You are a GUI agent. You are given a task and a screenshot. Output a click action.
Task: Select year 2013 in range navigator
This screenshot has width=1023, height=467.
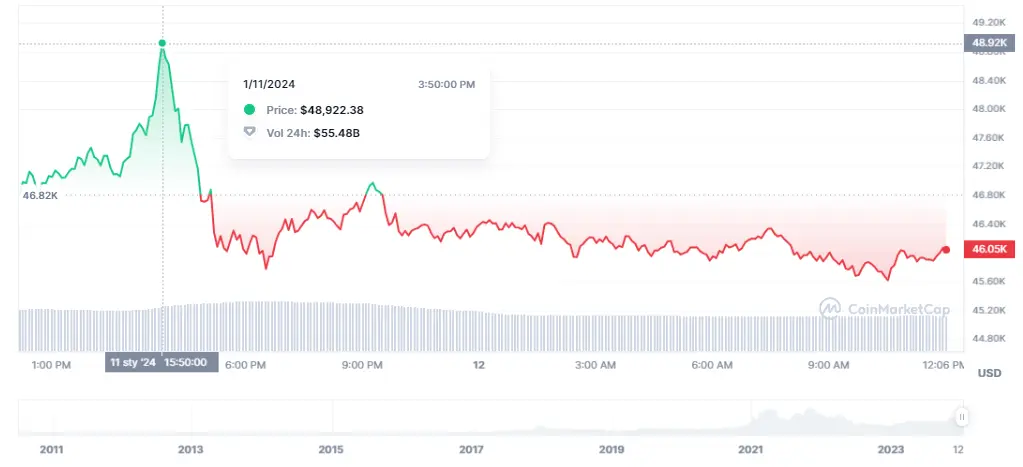tap(190, 449)
